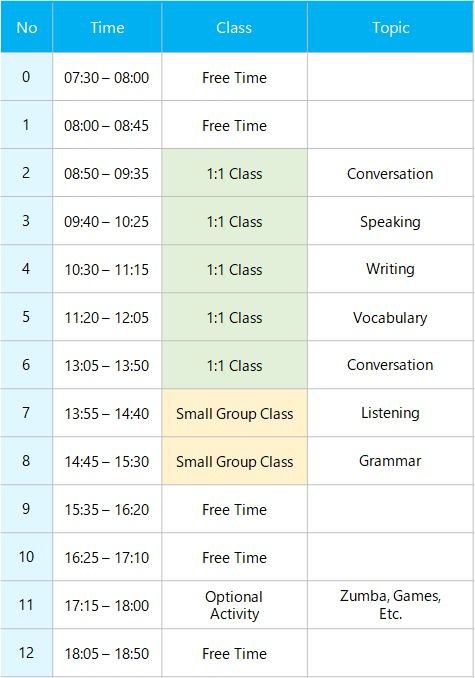
Task: Click the Vocabulary topic cell
Action: 390,317
